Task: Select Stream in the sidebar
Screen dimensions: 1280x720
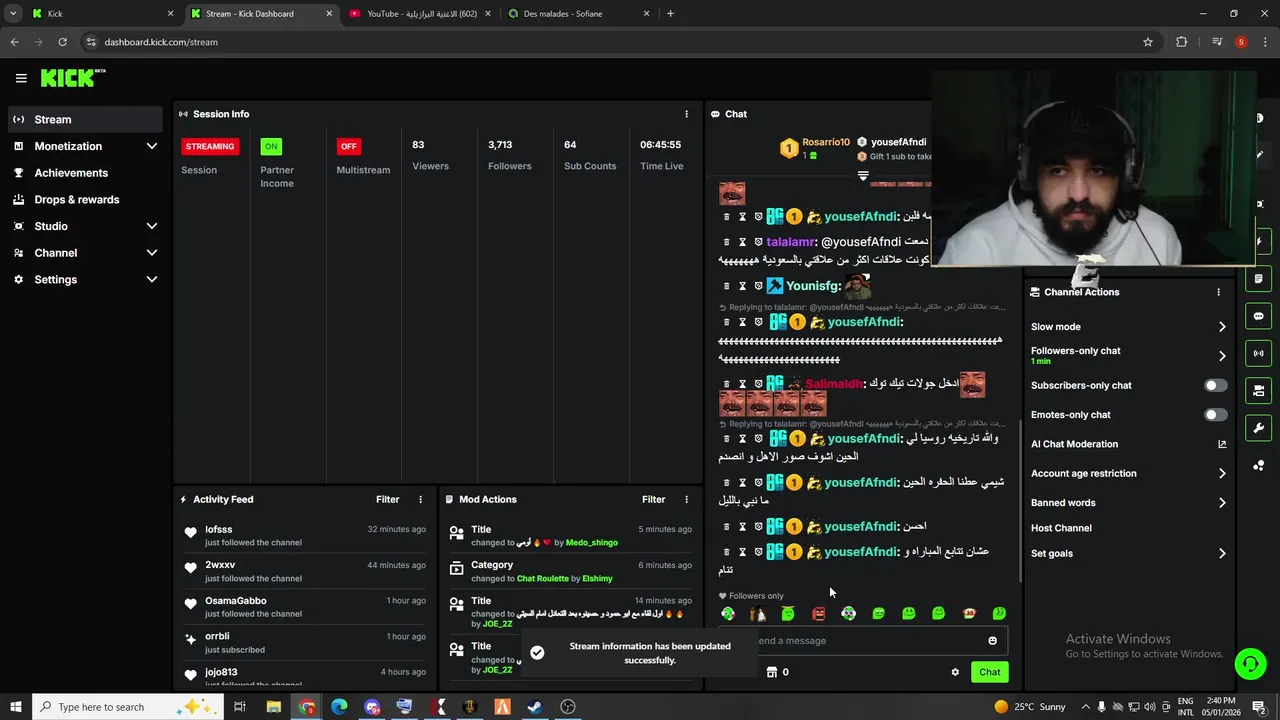Action: click(x=85, y=119)
